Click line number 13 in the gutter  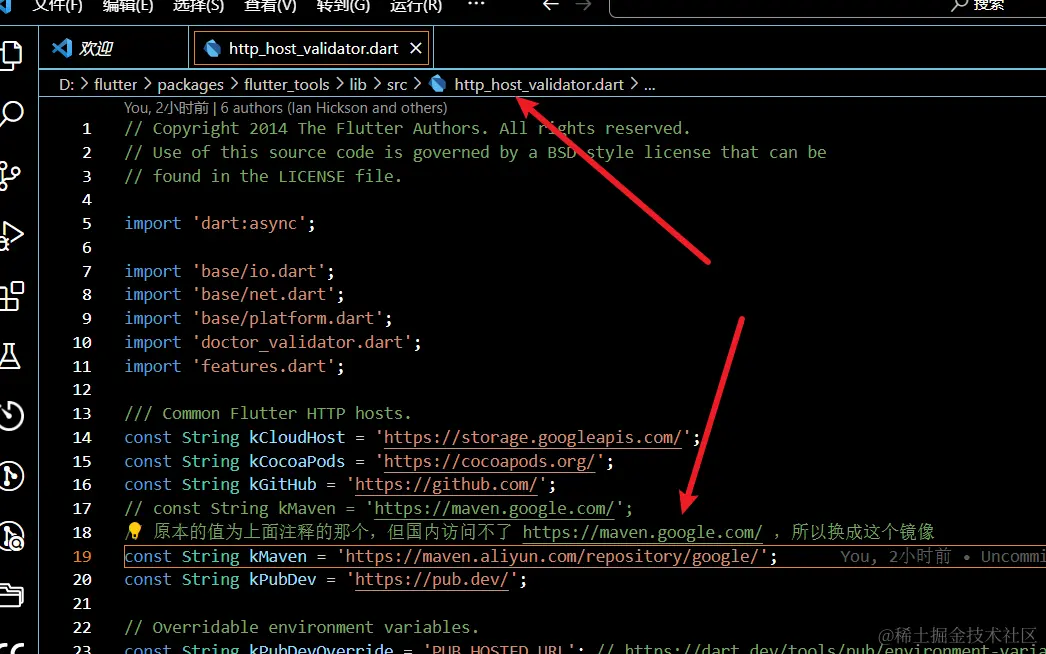pos(82,414)
